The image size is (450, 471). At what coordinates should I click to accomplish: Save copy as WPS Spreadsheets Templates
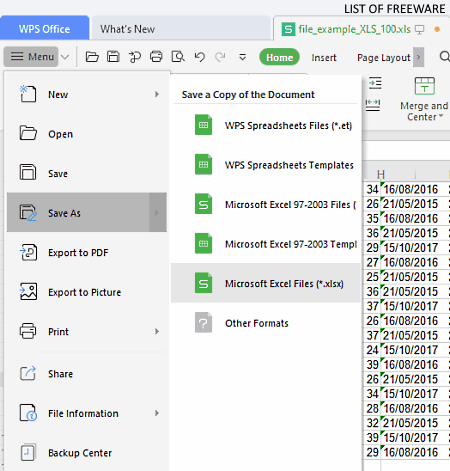coord(266,165)
